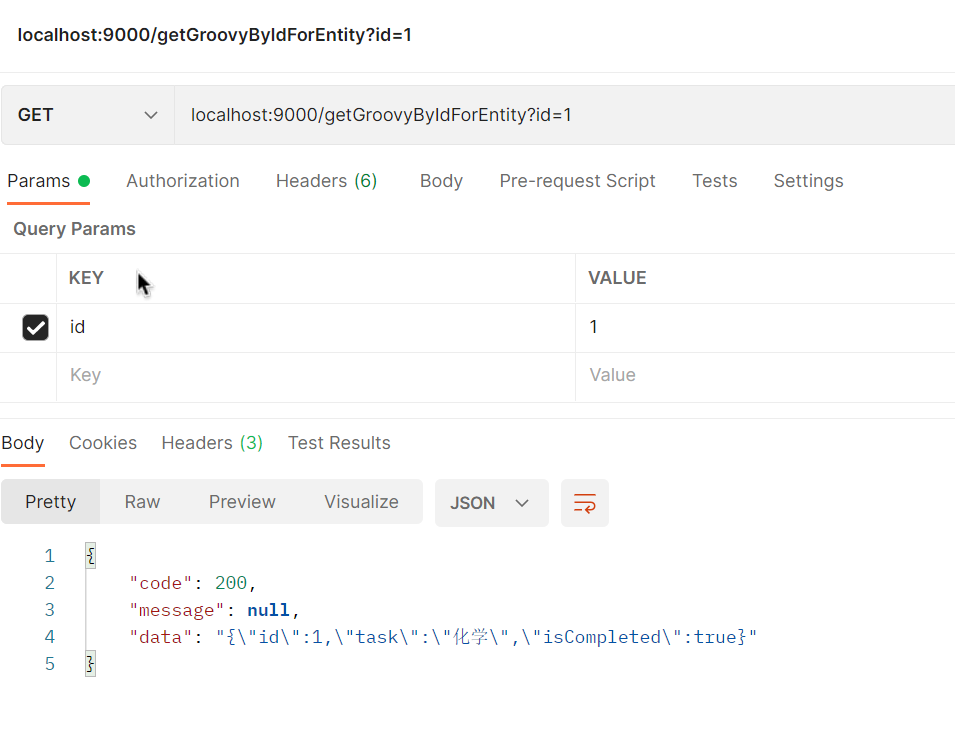Select the request Body tab
Viewport: 955px width, 743px height.
[x=441, y=181]
